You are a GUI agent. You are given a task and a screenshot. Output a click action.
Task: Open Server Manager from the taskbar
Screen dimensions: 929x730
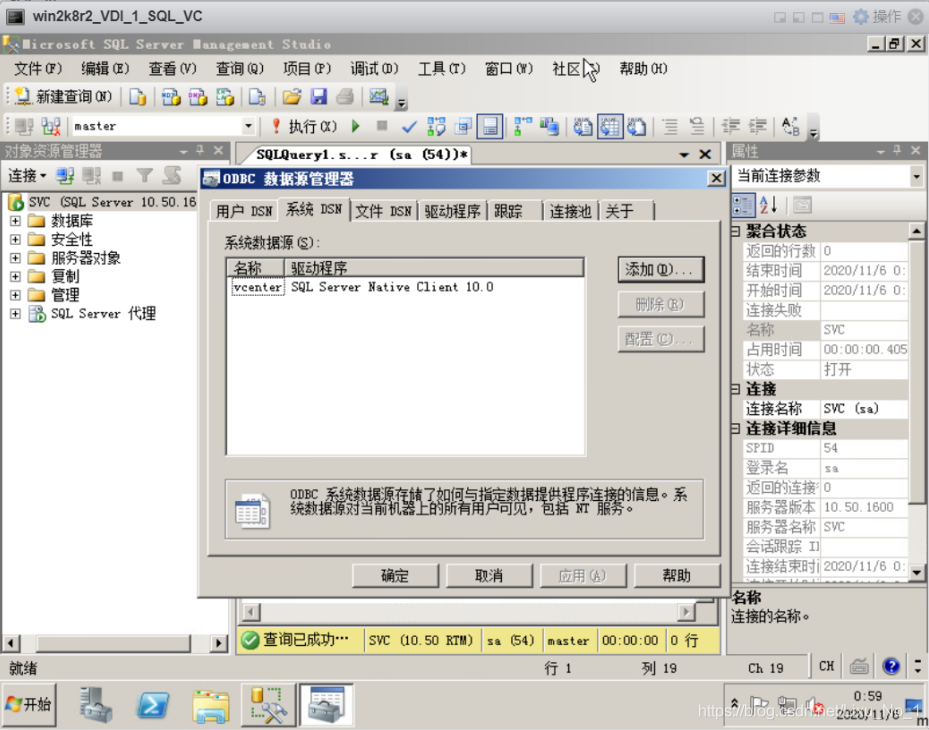(x=95, y=705)
